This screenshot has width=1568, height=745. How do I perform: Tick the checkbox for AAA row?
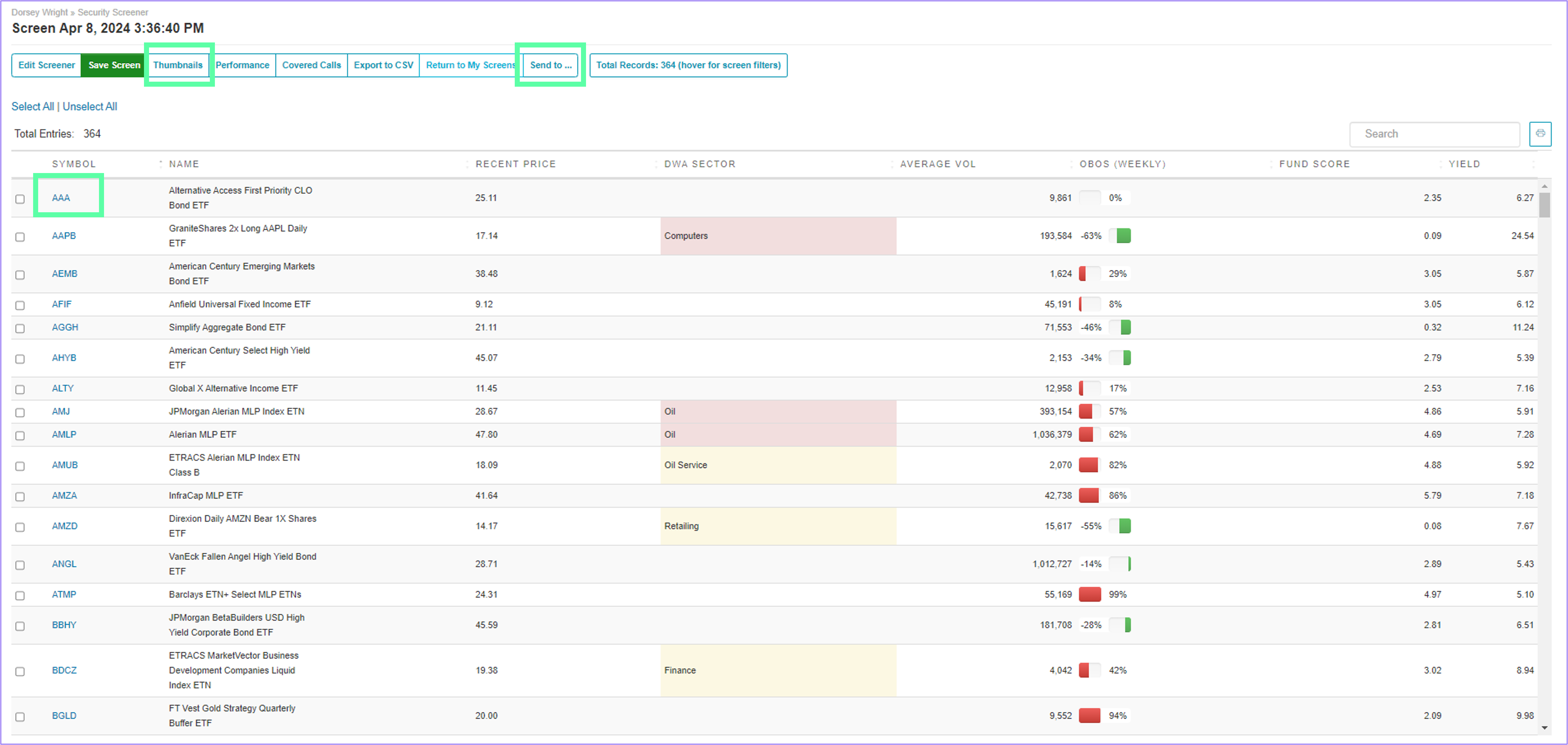(20, 199)
